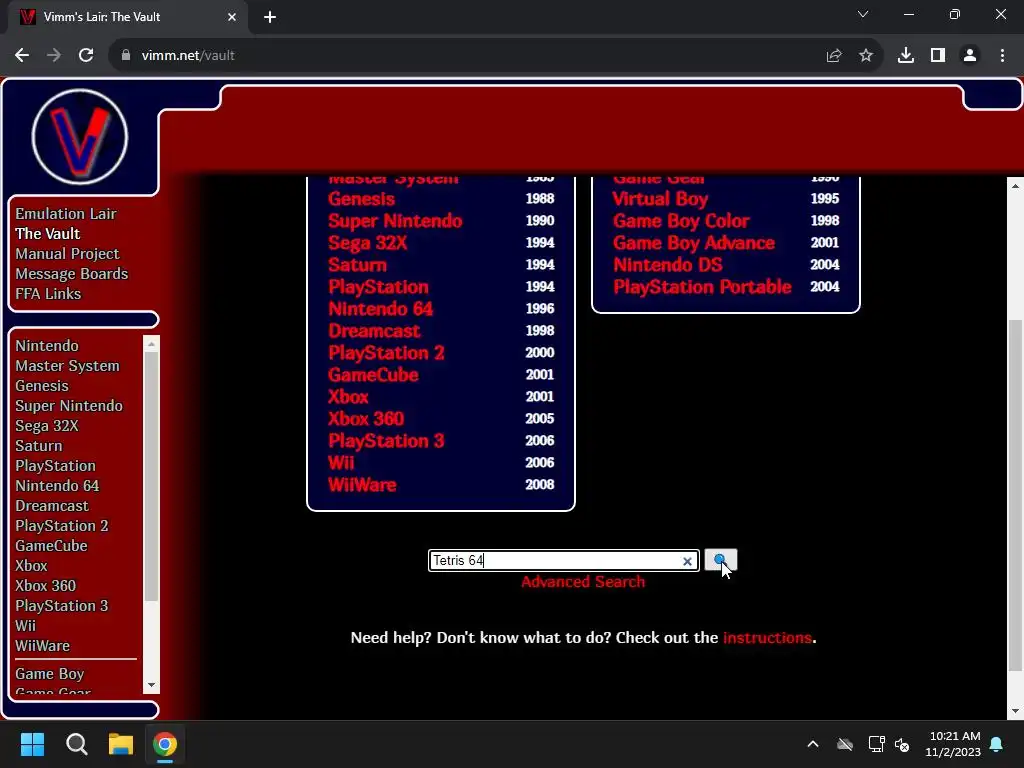Open Saturn in main console list
The width and height of the screenshot is (1024, 768).
(357, 264)
